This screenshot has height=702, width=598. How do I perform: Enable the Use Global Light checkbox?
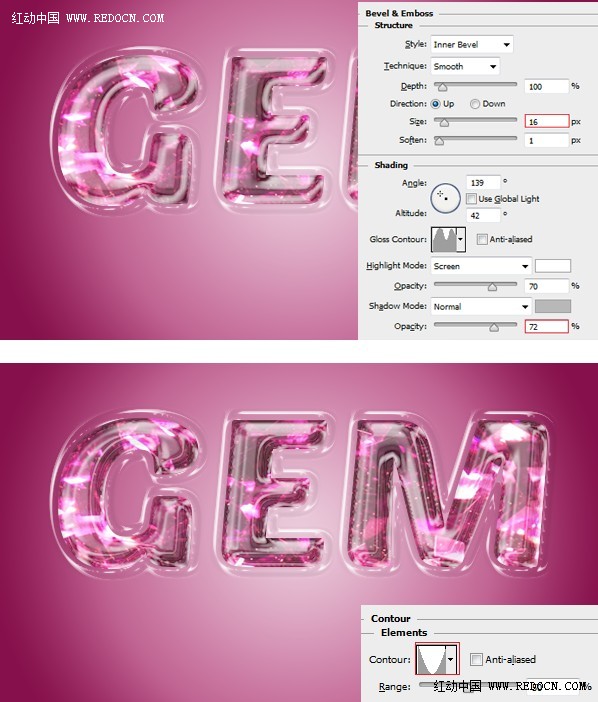pos(471,198)
